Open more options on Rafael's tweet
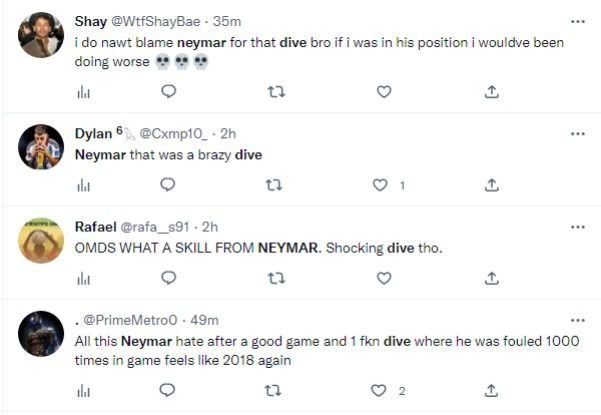This screenshot has width=601, height=415. (x=577, y=226)
